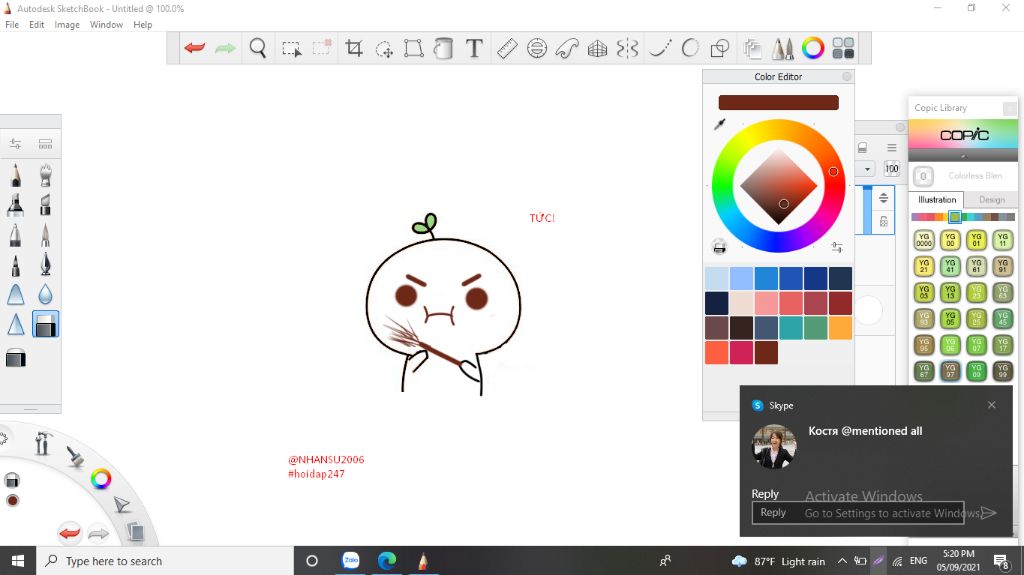Toggle transparent color icon in Color Editor

click(x=719, y=247)
